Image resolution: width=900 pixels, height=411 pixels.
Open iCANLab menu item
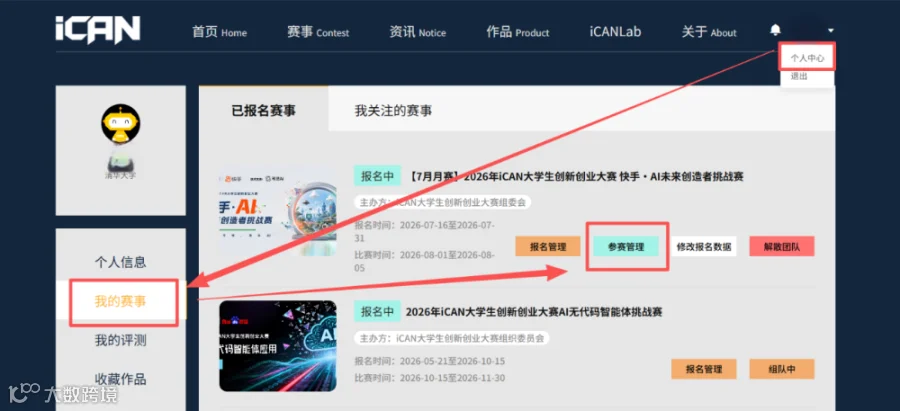click(615, 32)
